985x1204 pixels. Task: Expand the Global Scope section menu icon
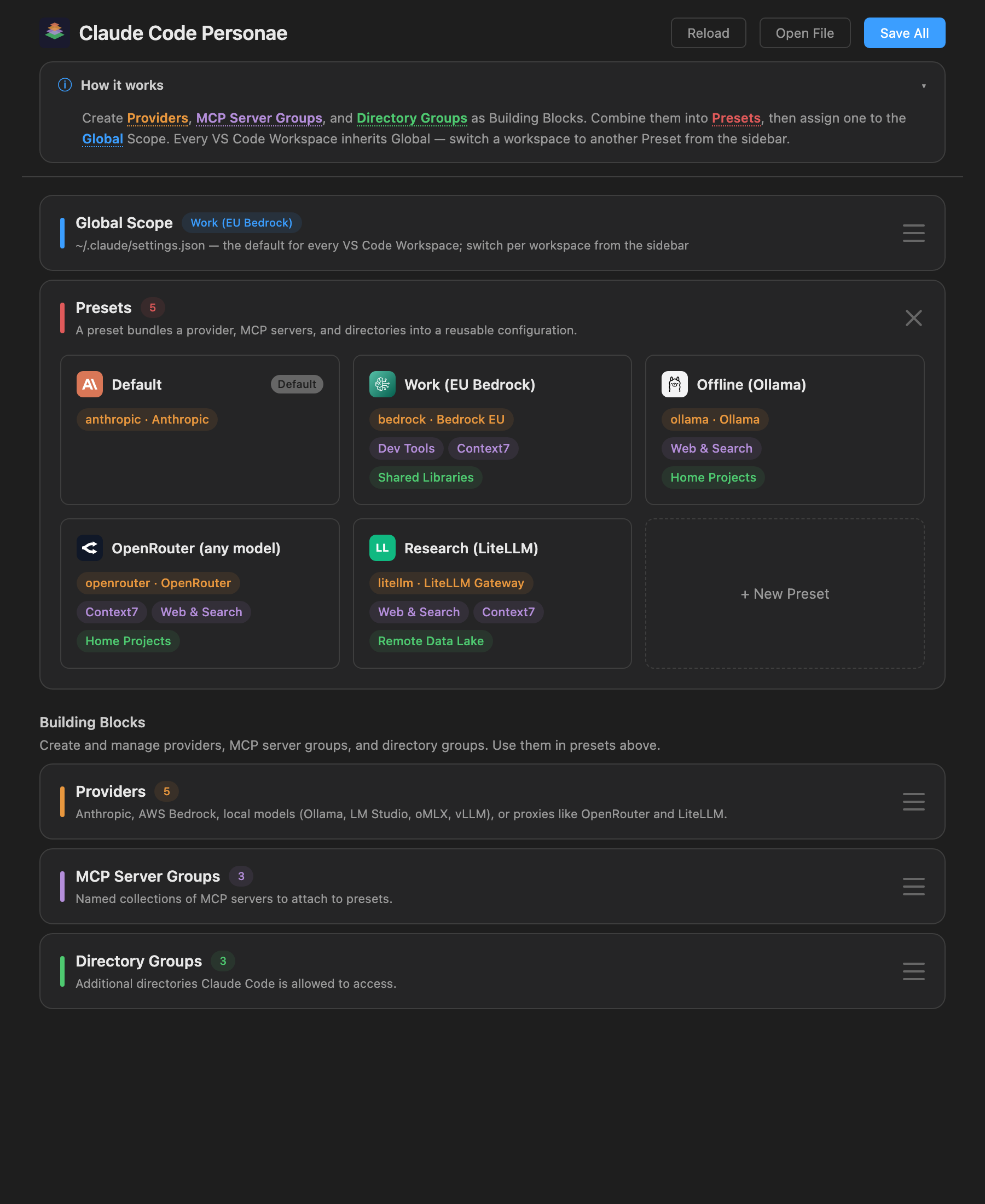click(x=913, y=233)
